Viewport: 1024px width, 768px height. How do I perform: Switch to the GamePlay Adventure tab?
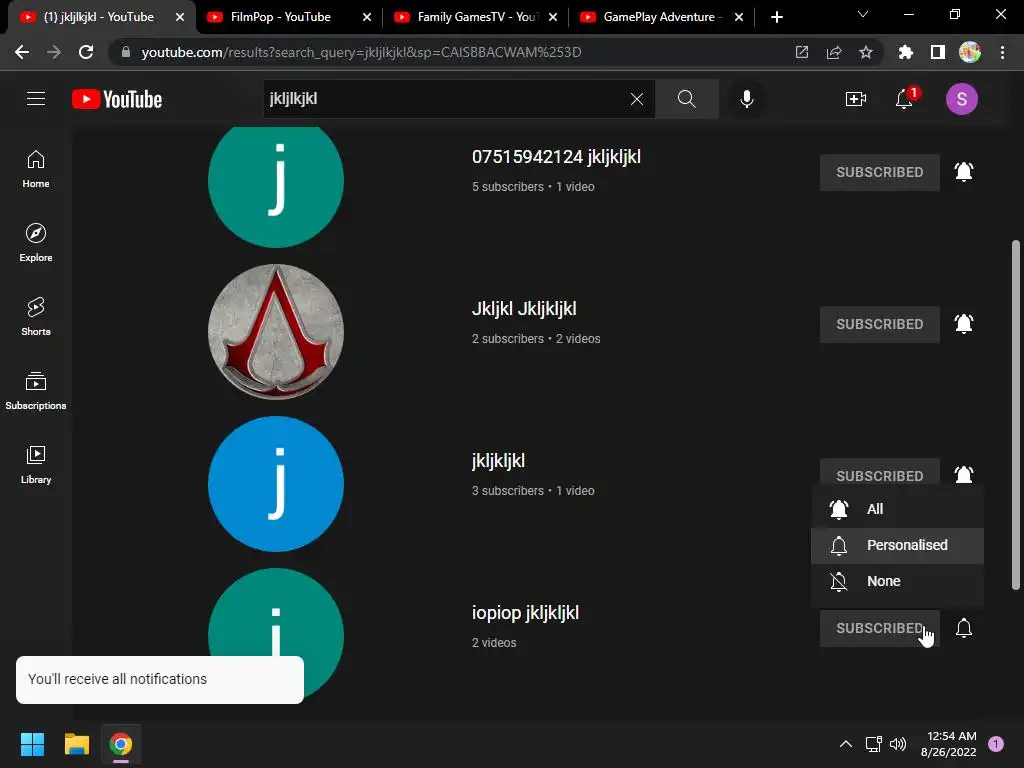[x=660, y=17]
